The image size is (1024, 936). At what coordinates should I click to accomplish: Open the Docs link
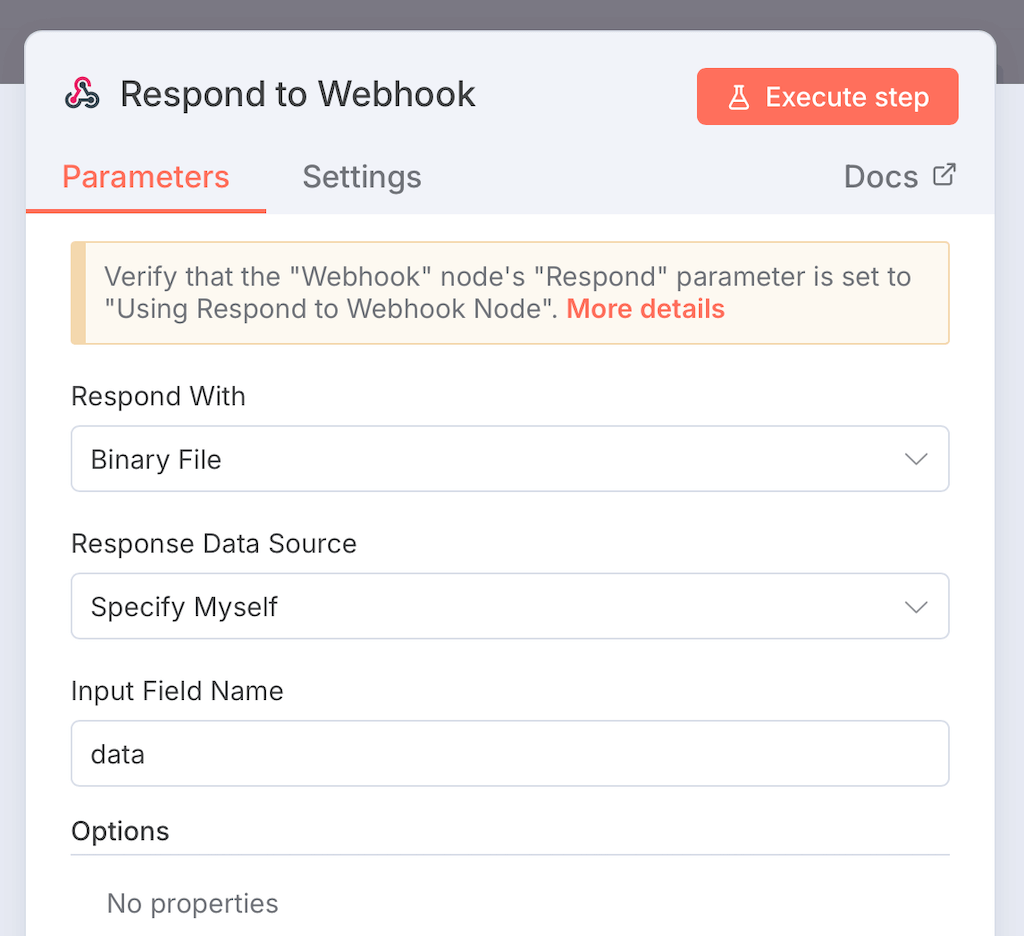(881, 177)
